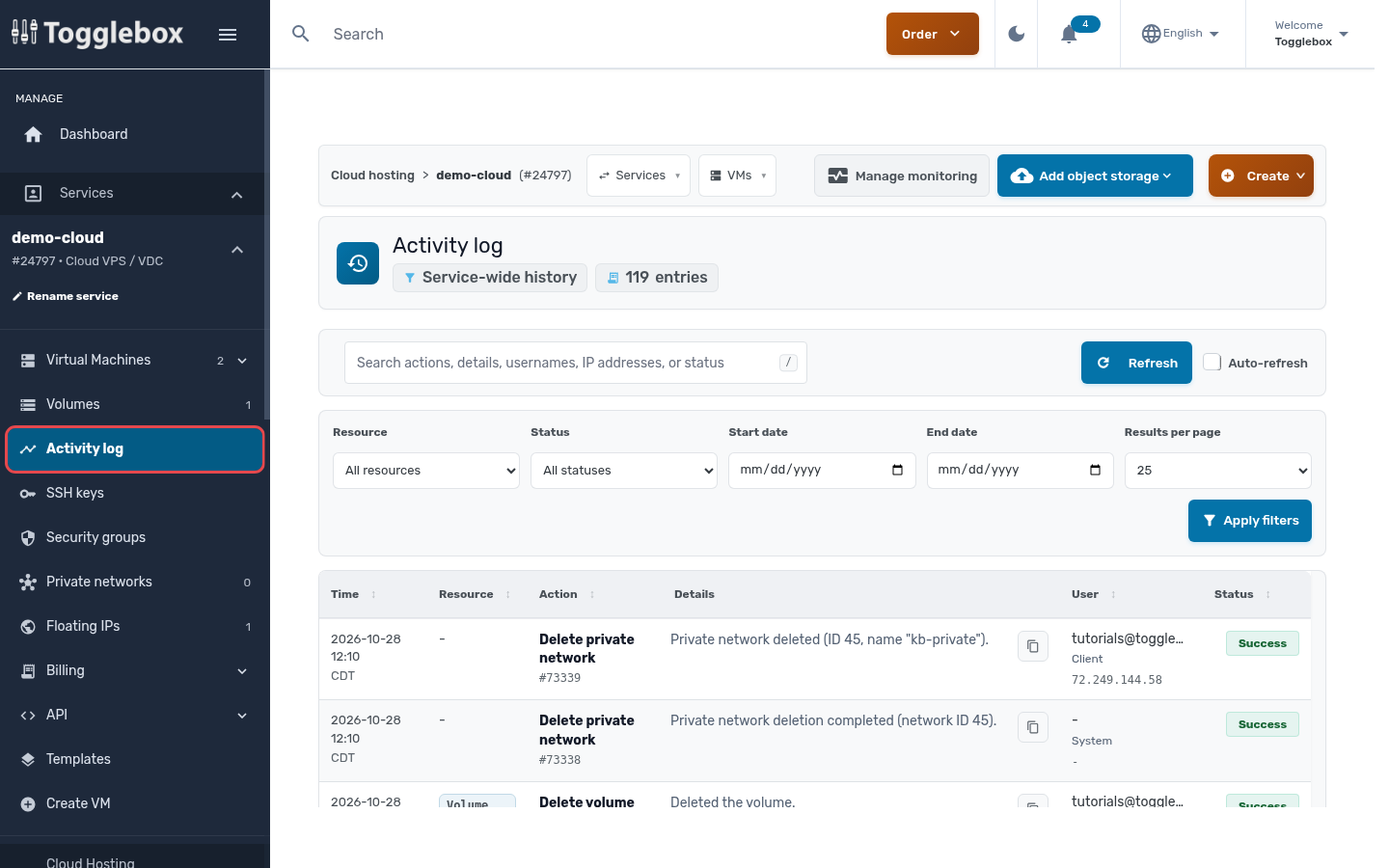Expand the Billing menu chevron

click(242, 671)
